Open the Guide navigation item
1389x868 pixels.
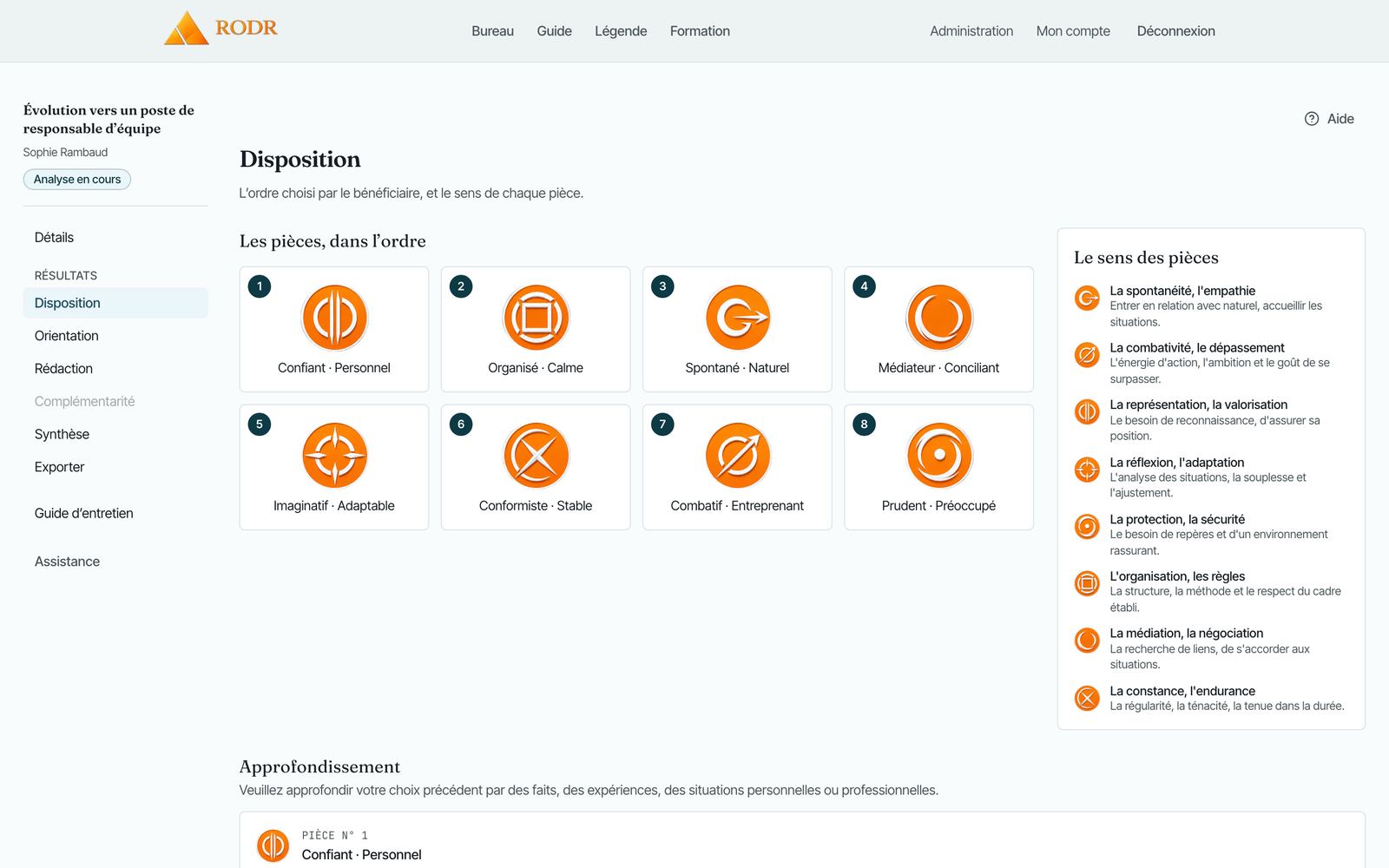[554, 31]
